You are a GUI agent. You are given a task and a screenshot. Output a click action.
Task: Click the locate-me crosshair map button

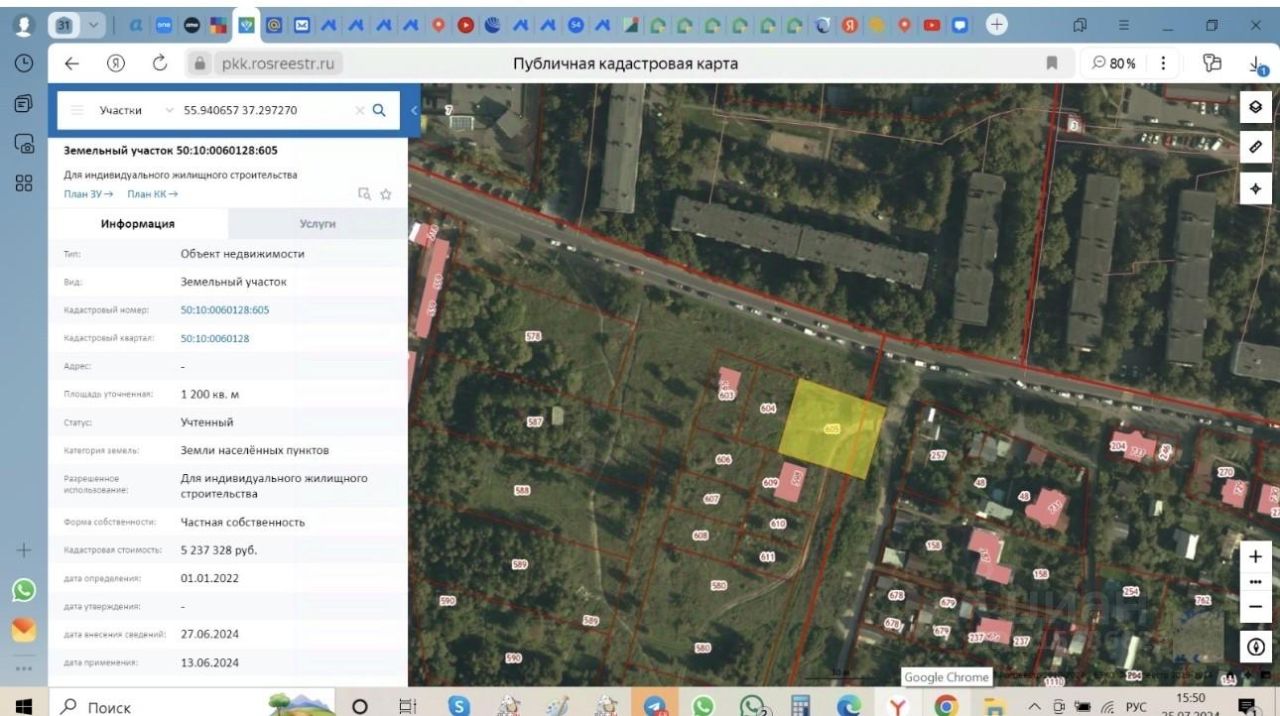[1256, 188]
